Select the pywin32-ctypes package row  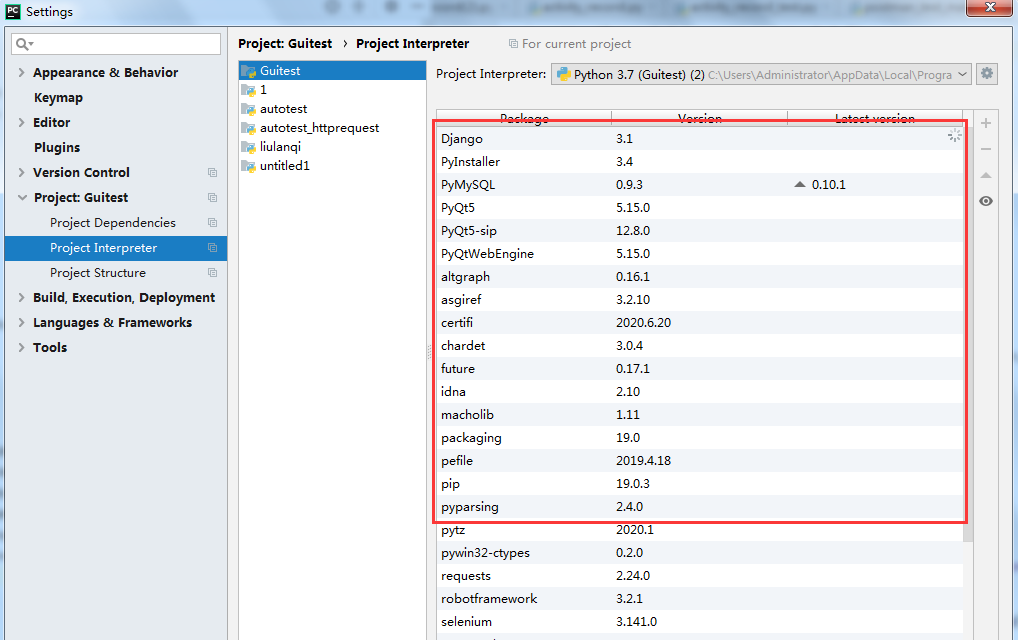click(699, 553)
